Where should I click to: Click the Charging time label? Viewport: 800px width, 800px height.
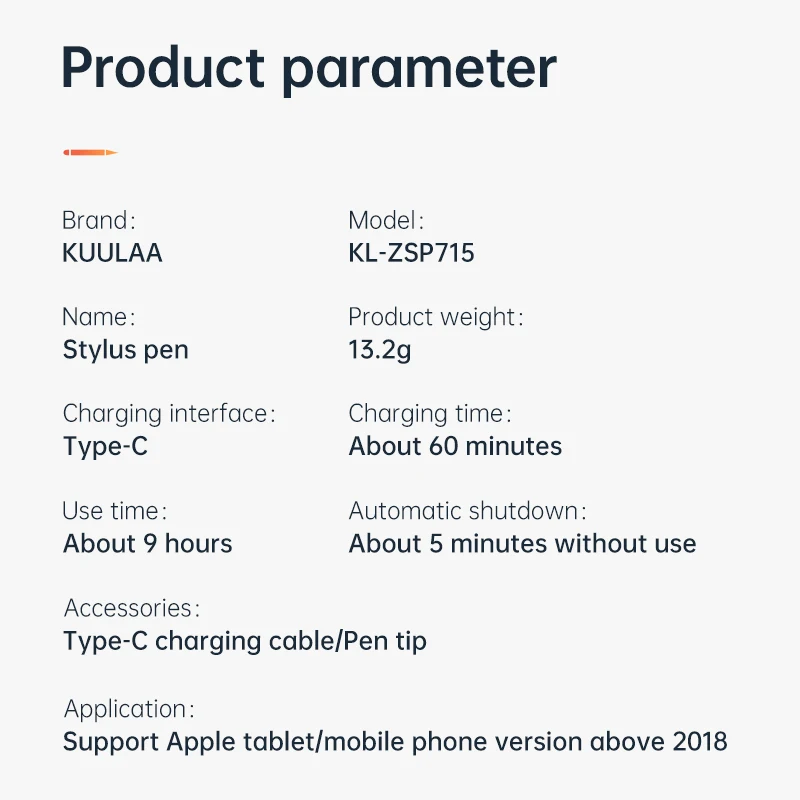(430, 414)
